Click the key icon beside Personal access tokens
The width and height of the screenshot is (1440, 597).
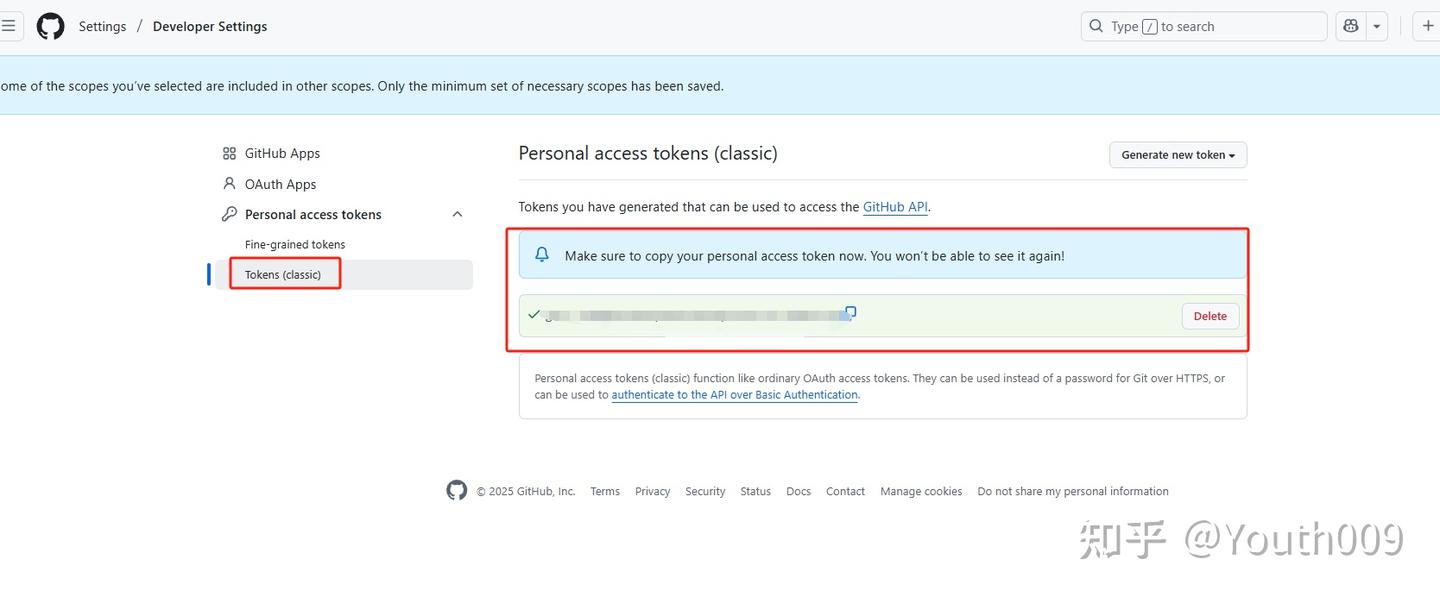(229, 214)
